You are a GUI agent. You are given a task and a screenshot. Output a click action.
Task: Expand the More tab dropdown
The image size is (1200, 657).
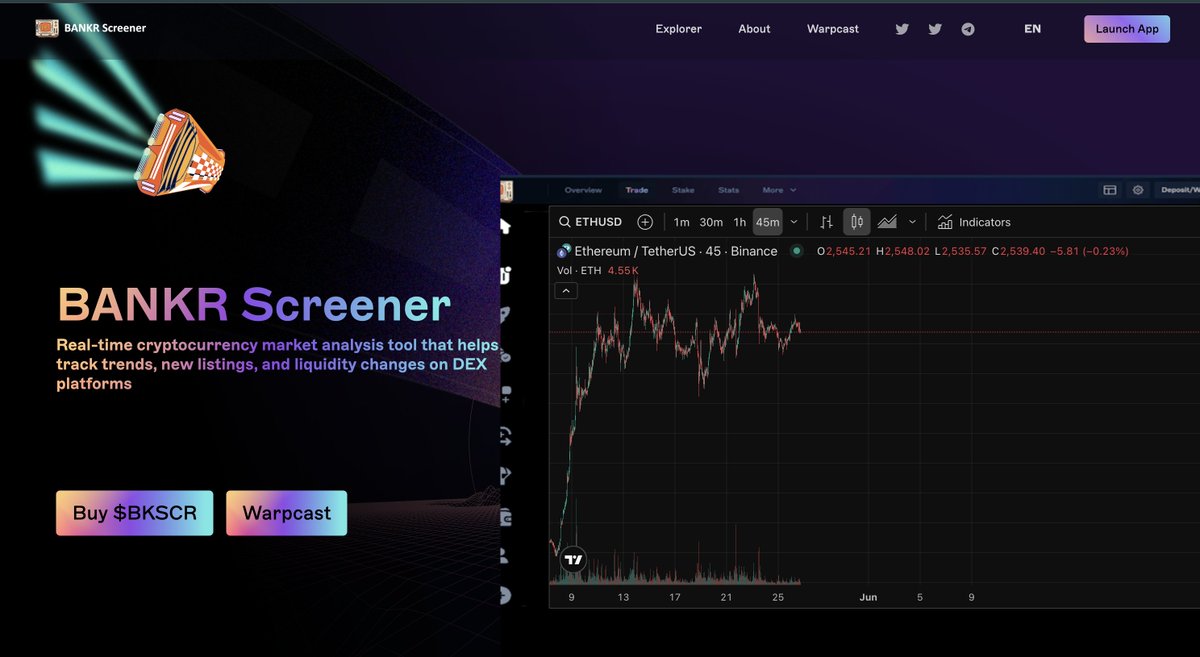tap(779, 190)
